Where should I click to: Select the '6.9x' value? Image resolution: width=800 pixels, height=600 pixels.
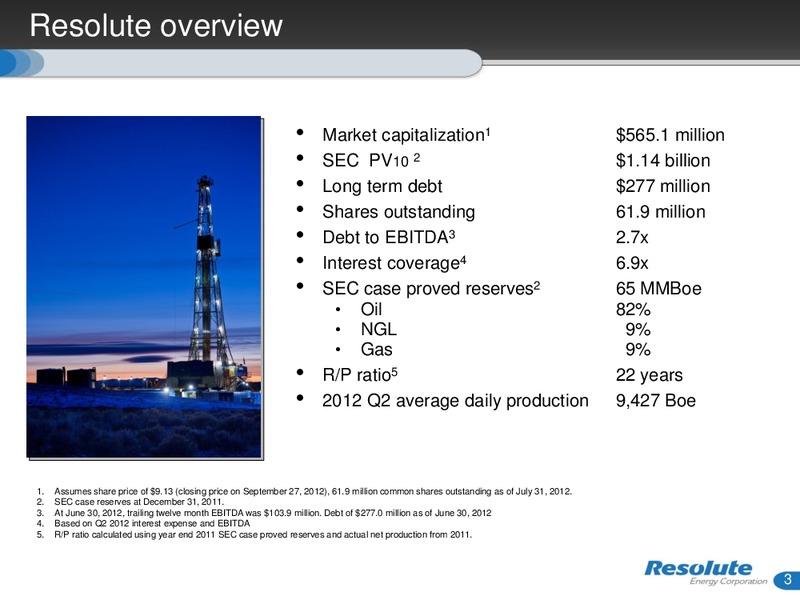[x=632, y=263]
